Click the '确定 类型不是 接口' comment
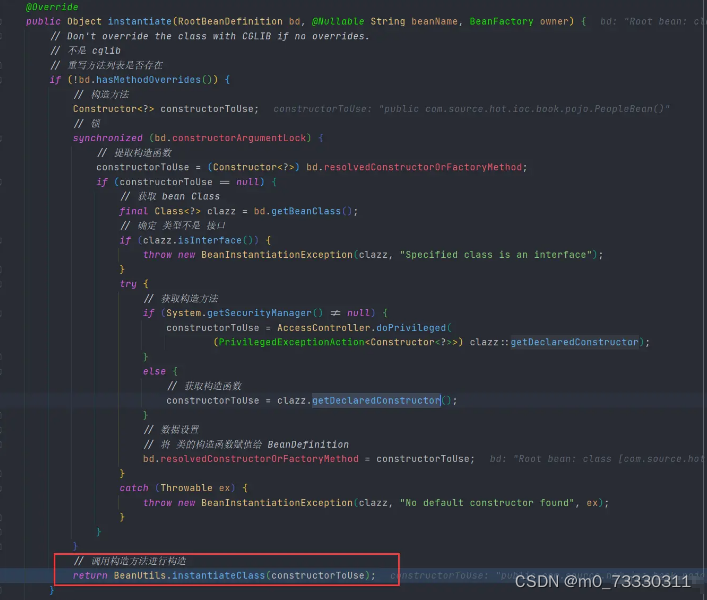This screenshot has height=600, width=707. pyautogui.click(x=172, y=225)
